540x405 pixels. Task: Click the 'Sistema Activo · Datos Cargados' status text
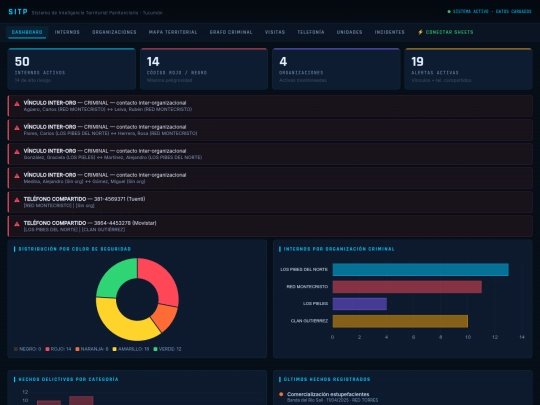[x=492, y=12]
